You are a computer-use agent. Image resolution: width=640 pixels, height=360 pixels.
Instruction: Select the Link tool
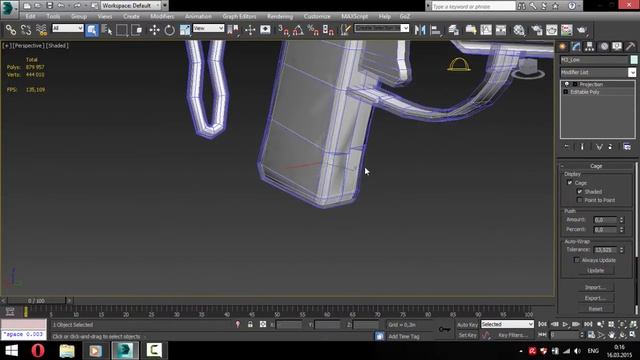click(x=11, y=30)
